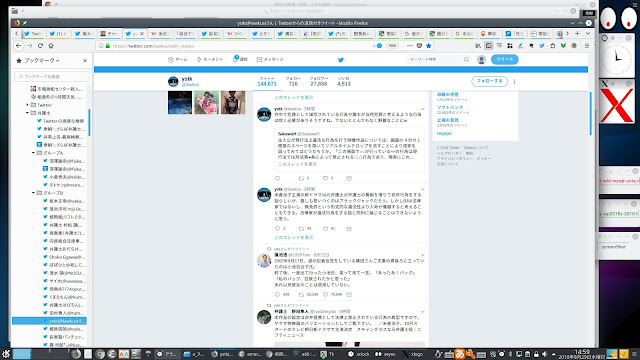Open the chevron menu on the second ystk tweet
This screenshot has width=640, height=360.
(x=422, y=189)
